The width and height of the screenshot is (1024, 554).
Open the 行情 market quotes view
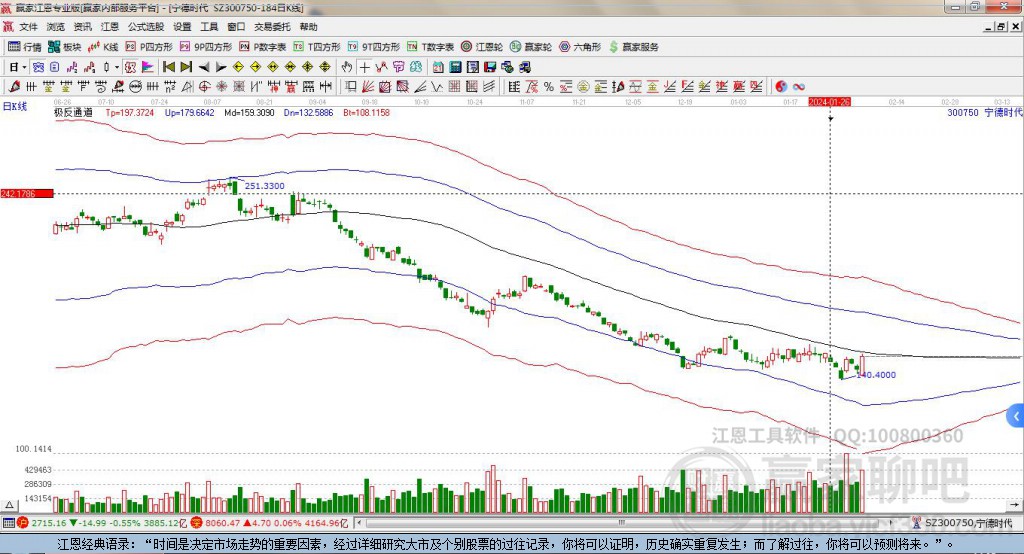(x=26, y=47)
